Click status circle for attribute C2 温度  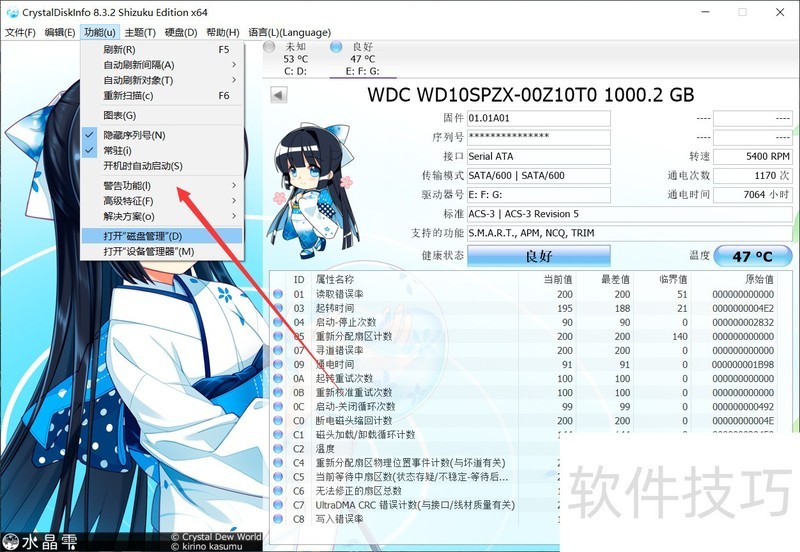click(278, 448)
